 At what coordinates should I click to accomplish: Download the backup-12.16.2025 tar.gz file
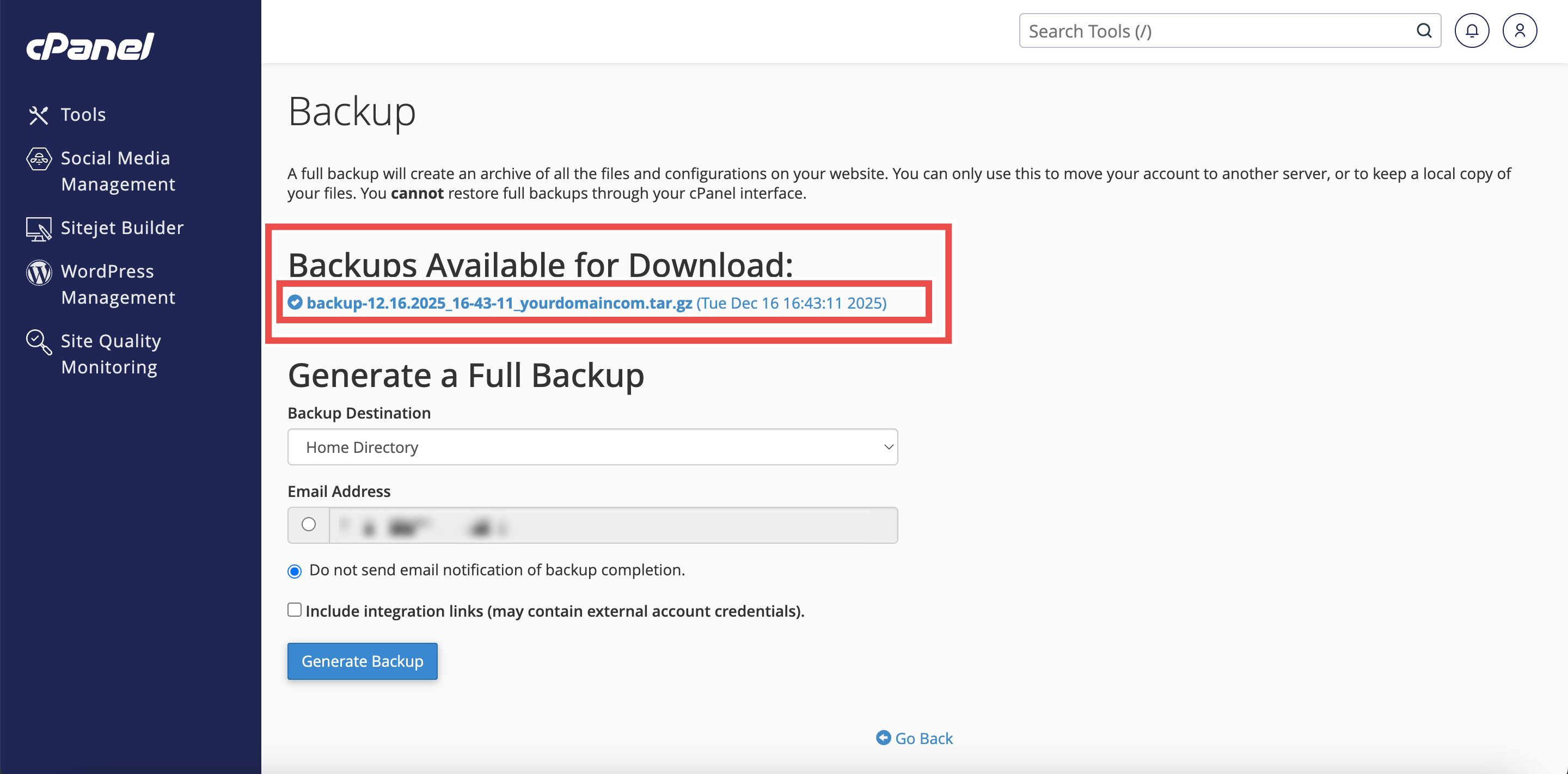499,303
